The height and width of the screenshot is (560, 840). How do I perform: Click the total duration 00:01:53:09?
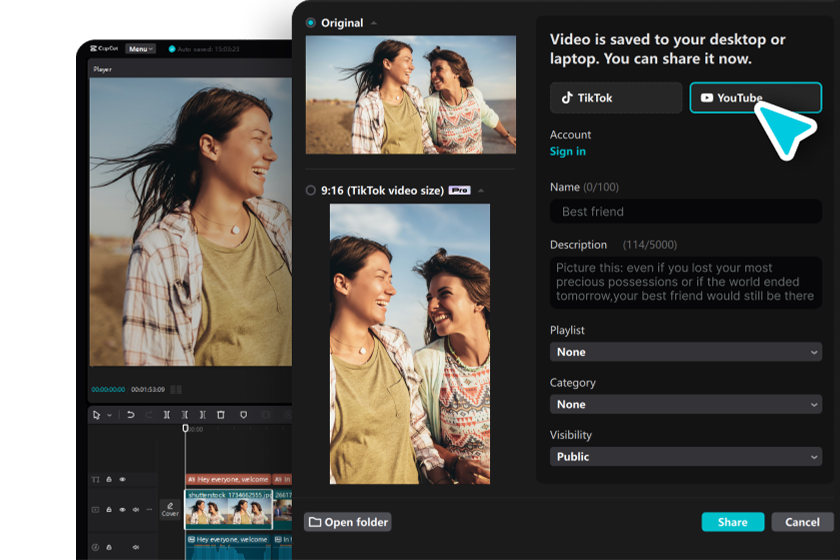[148, 390]
